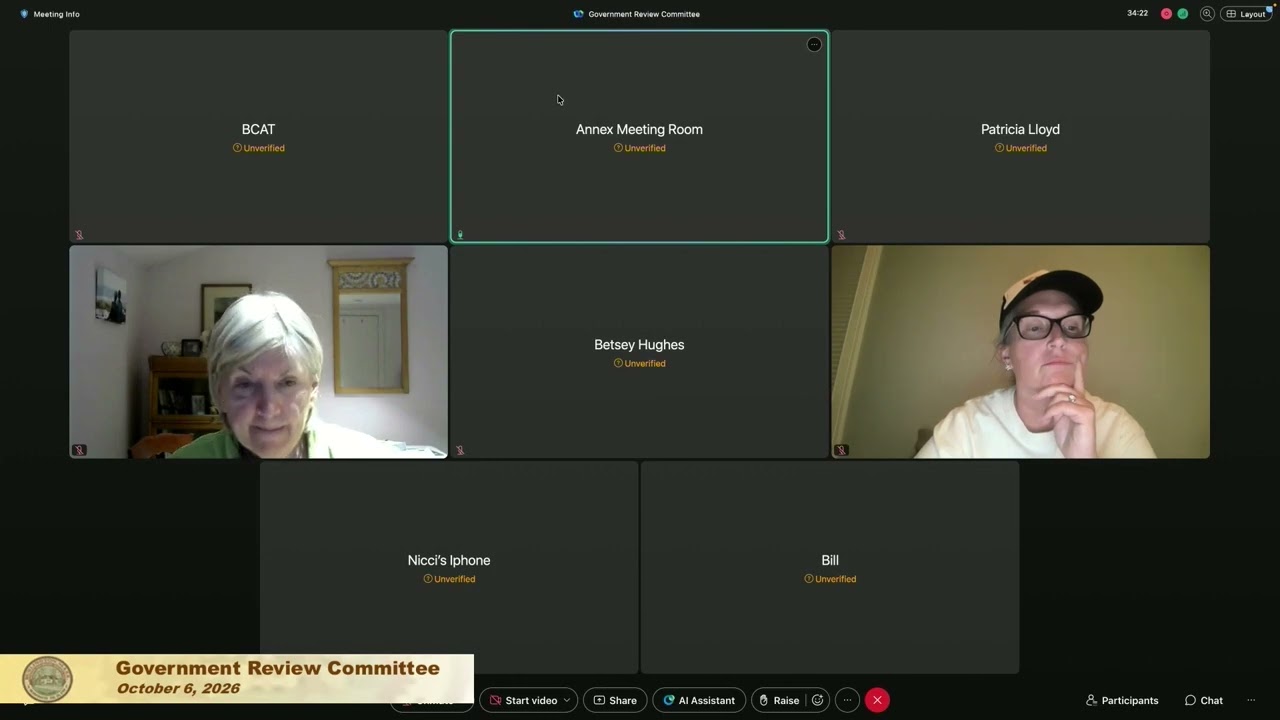Open the Chat panel
The height and width of the screenshot is (720, 1280).
coord(1204,700)
